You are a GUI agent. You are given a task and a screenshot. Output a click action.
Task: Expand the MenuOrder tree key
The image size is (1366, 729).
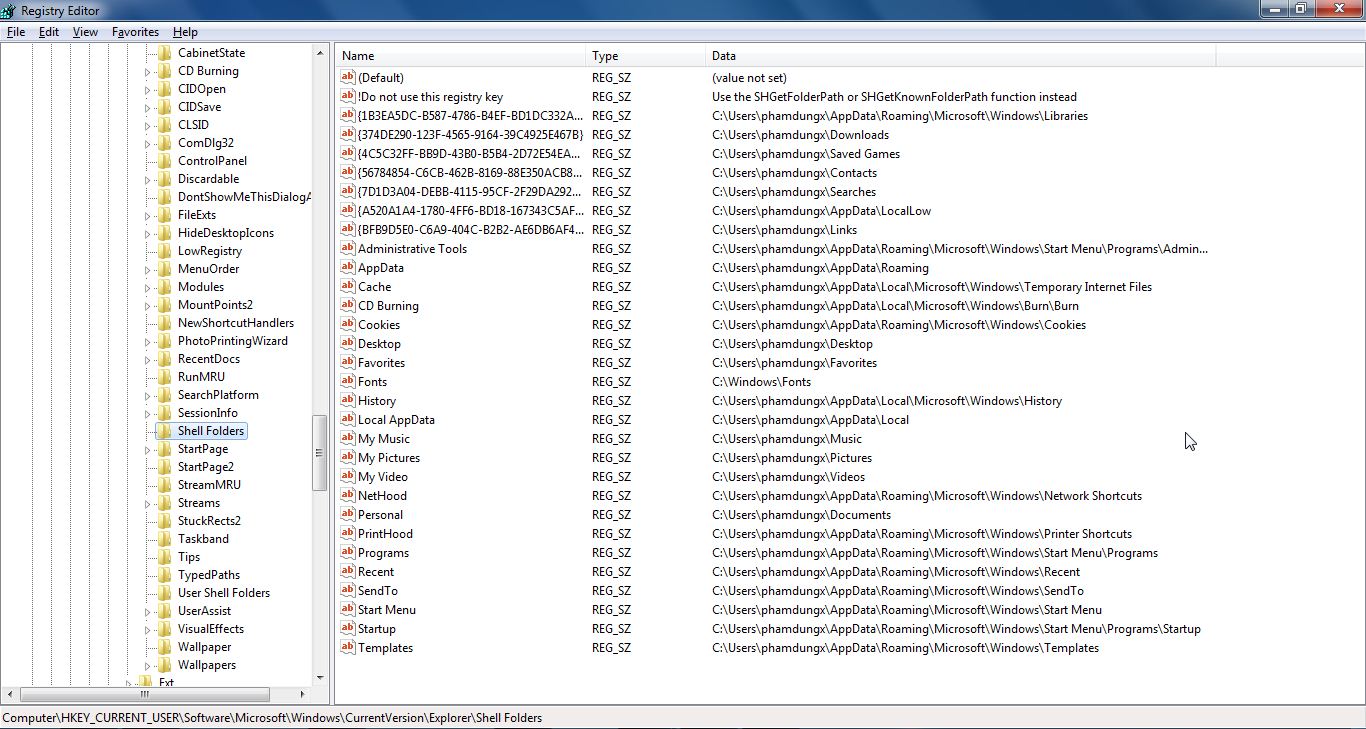tap(148, 270)
